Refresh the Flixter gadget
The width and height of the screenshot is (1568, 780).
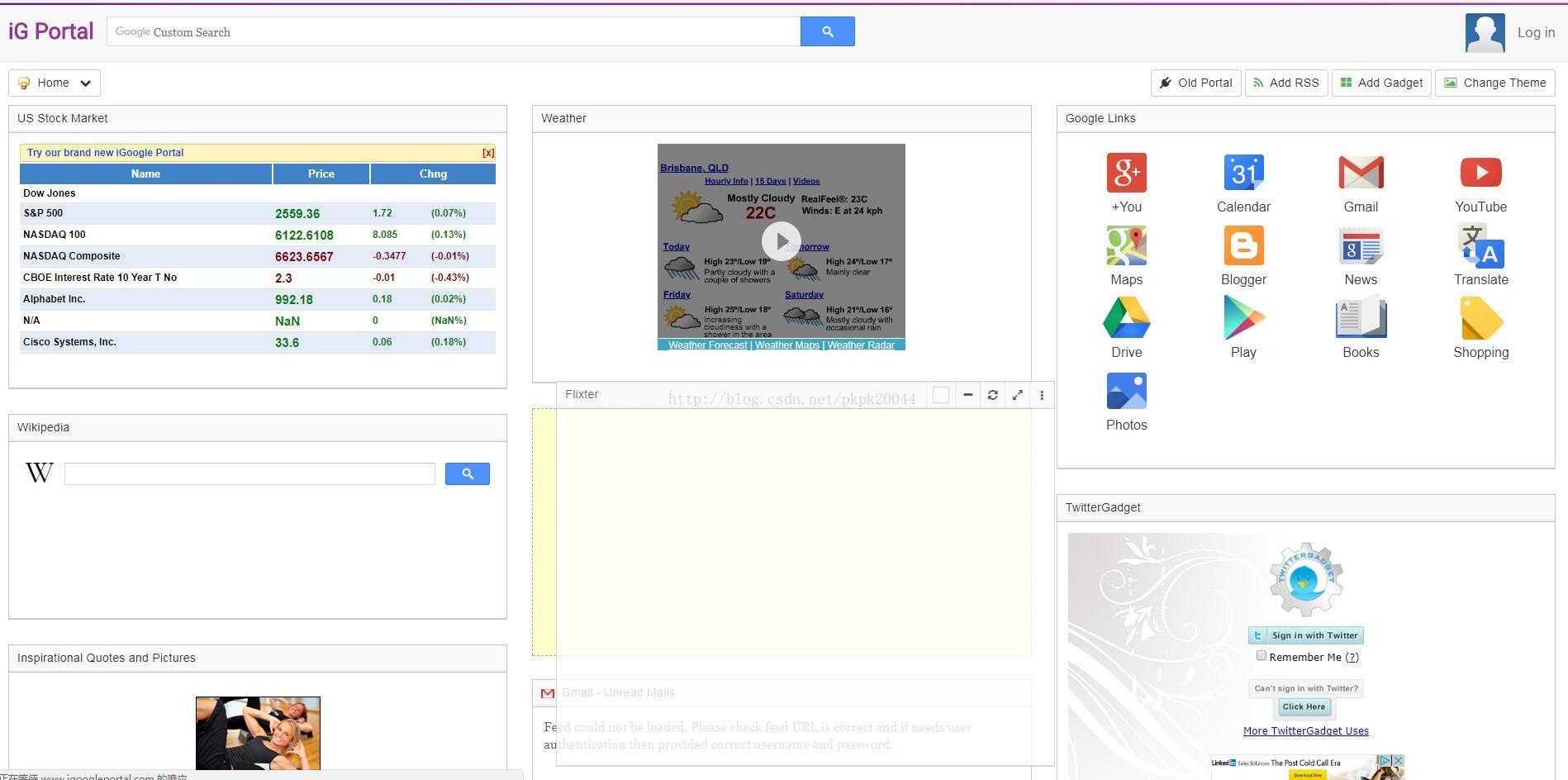click(992, 395)
